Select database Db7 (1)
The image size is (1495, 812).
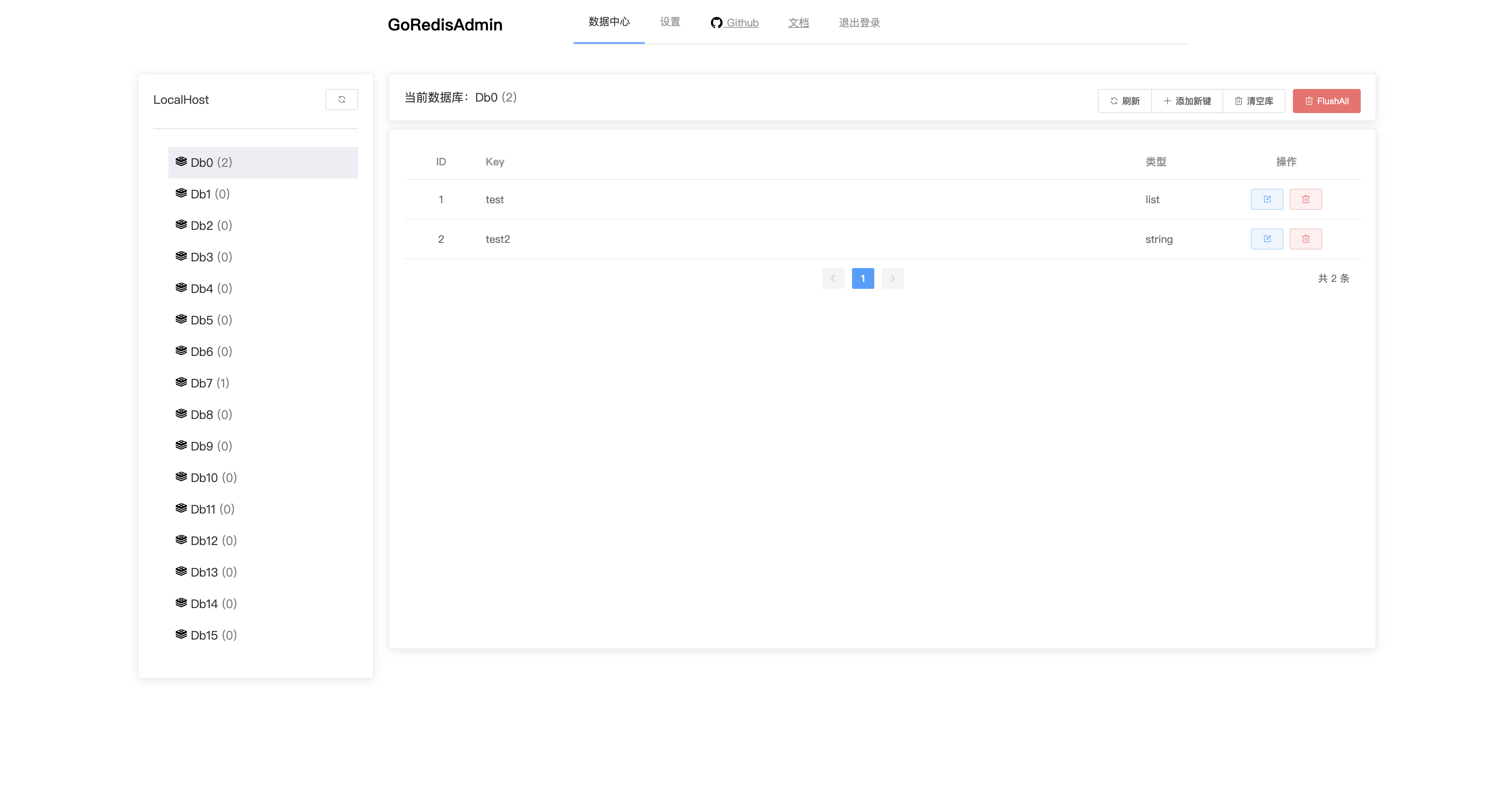(263, 383)
